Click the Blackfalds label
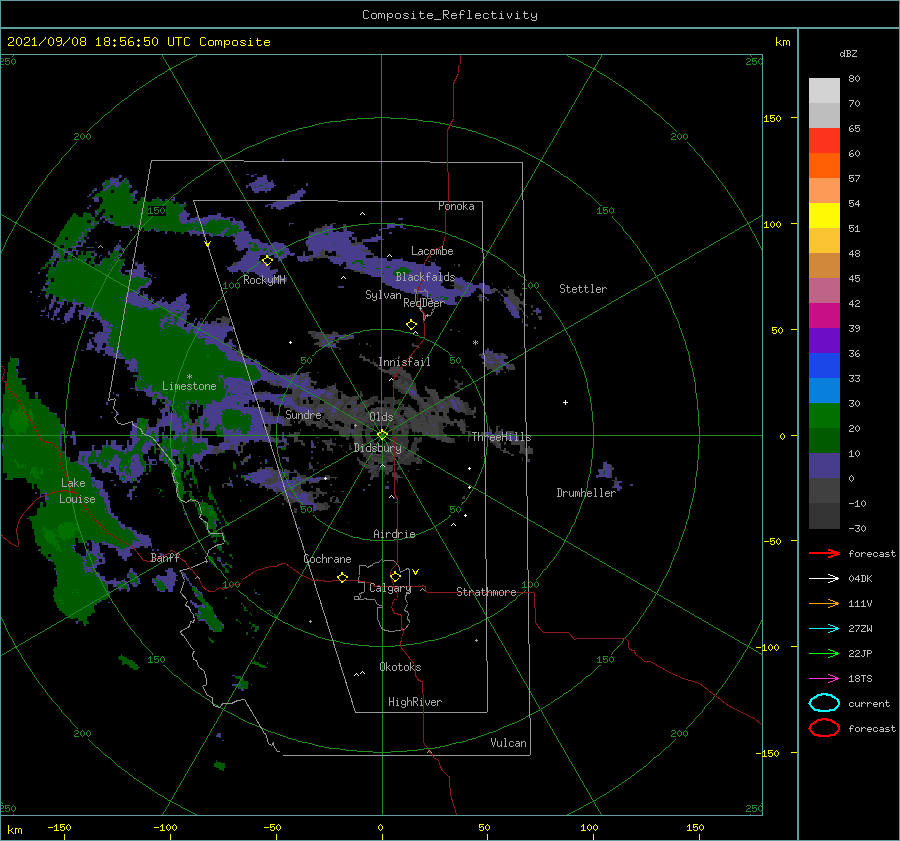The image size is (900, 841). pos(425,277)
